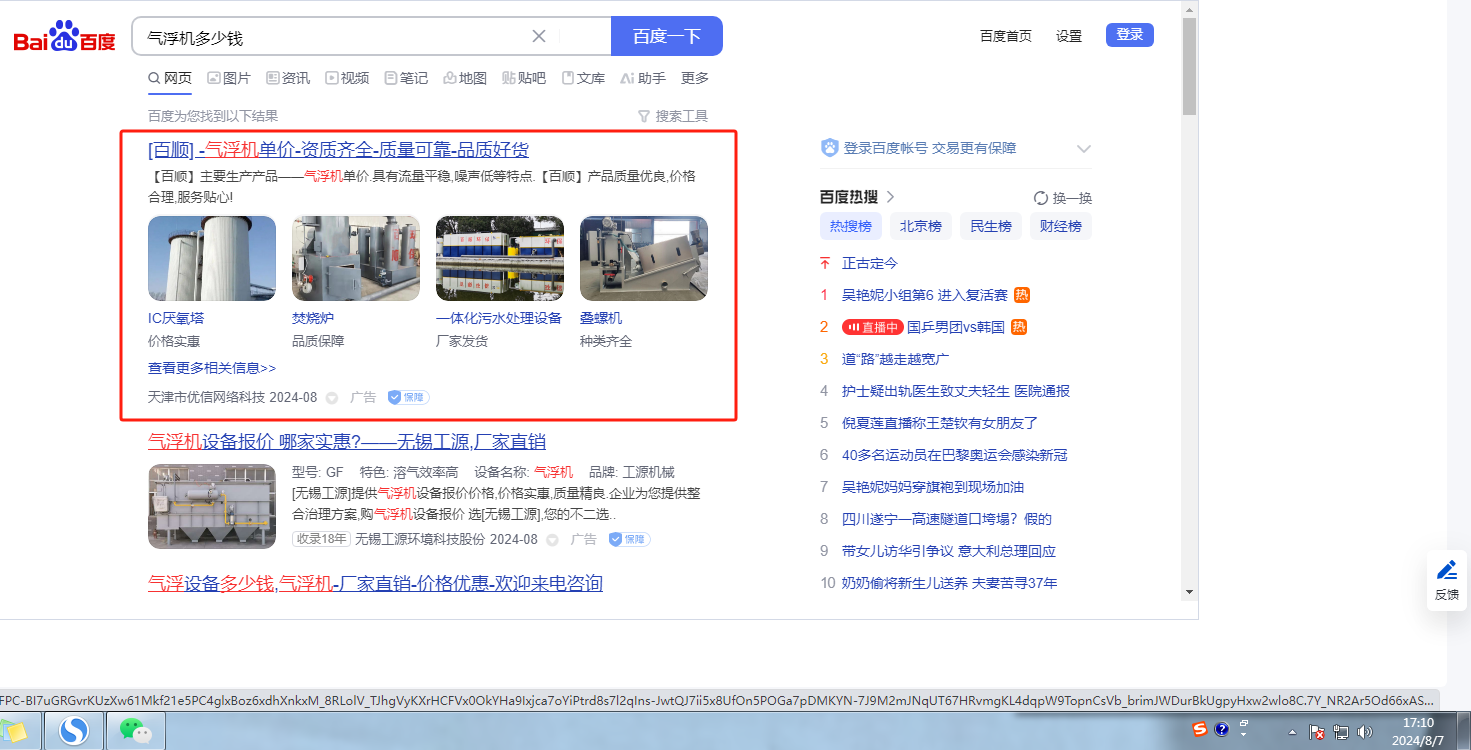The height and width of the screenshot is (750, 1471).
Task: Open the 反馈 feedback button
Action: coord(1447,580)
